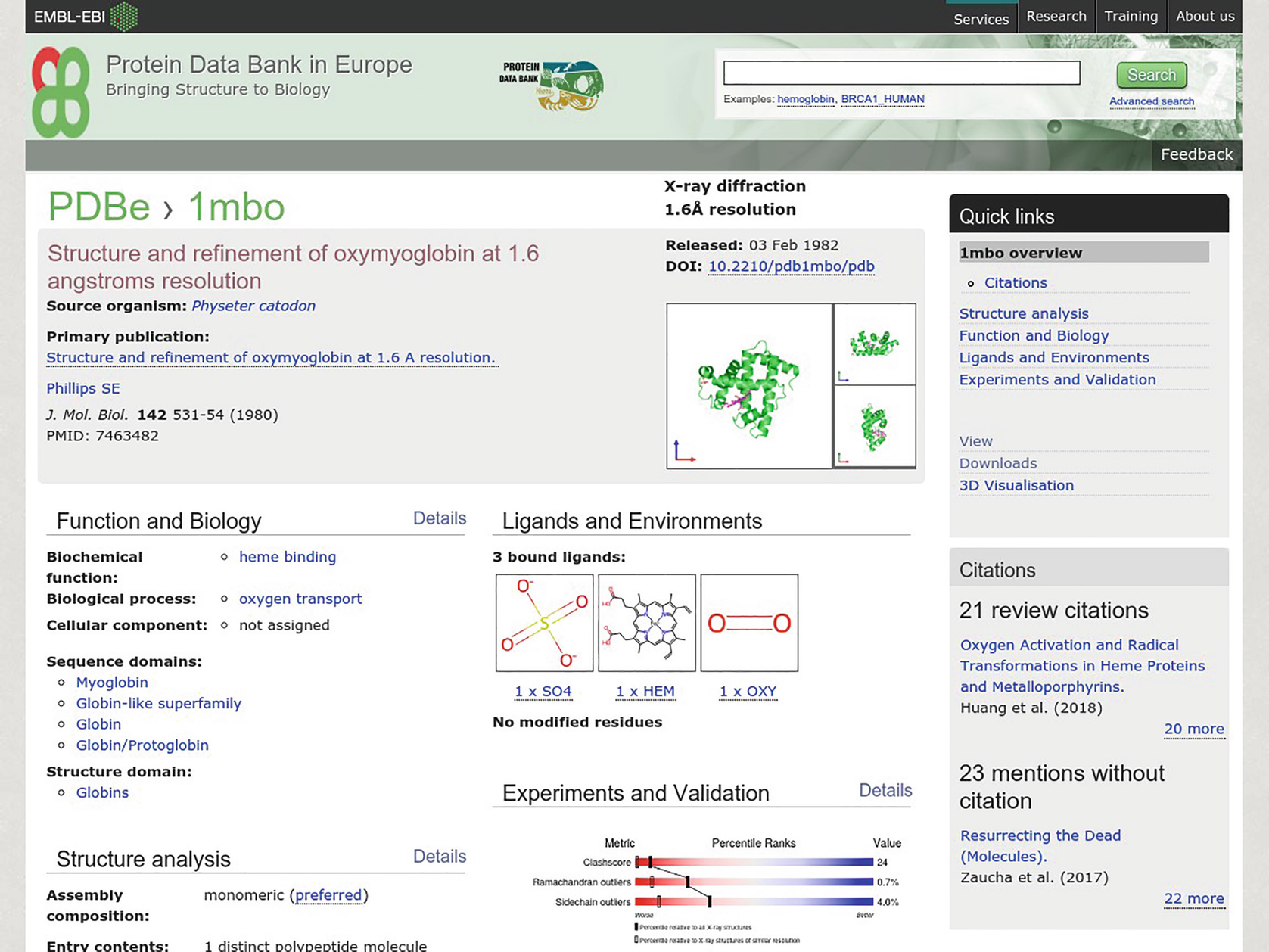Open the Myoglobin sequence domain link
This screenshot has height=952, width=1269.
pyautogui.click(x=112, y=683)
